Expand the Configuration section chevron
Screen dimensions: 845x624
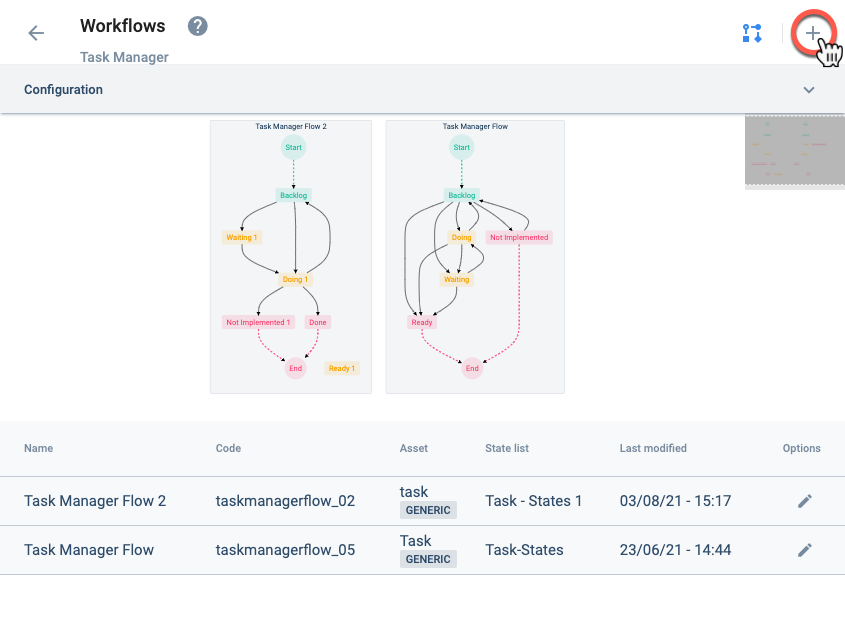(809, 90)
